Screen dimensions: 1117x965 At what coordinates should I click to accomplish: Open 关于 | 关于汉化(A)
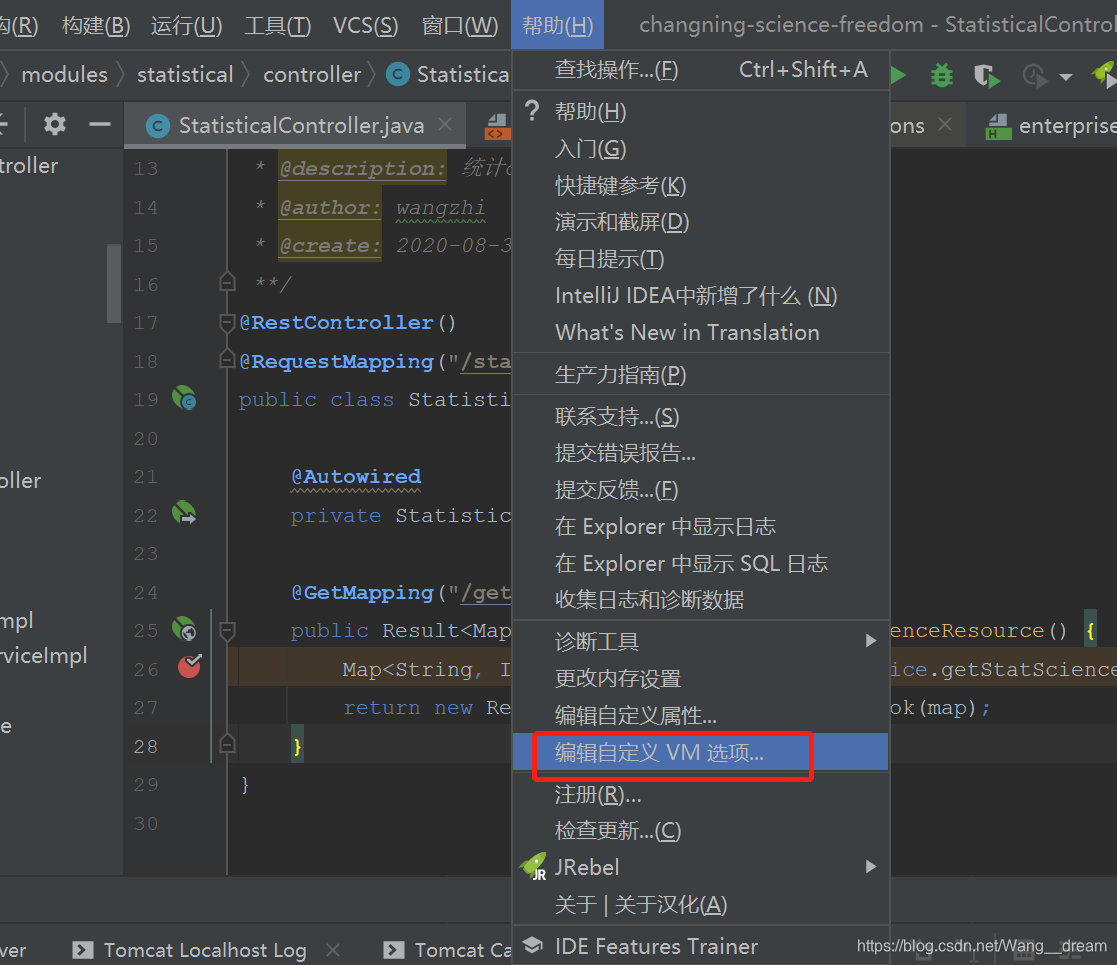pos(701,904)
